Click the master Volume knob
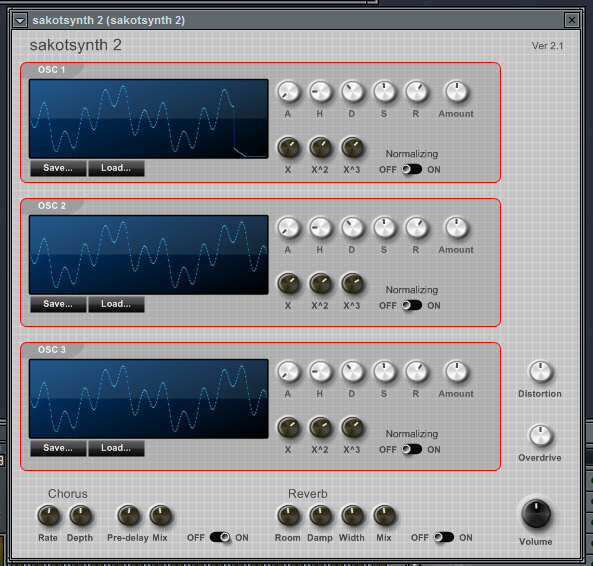The width and height of the screenshot is (593, 566). click(x=536, y=513)
